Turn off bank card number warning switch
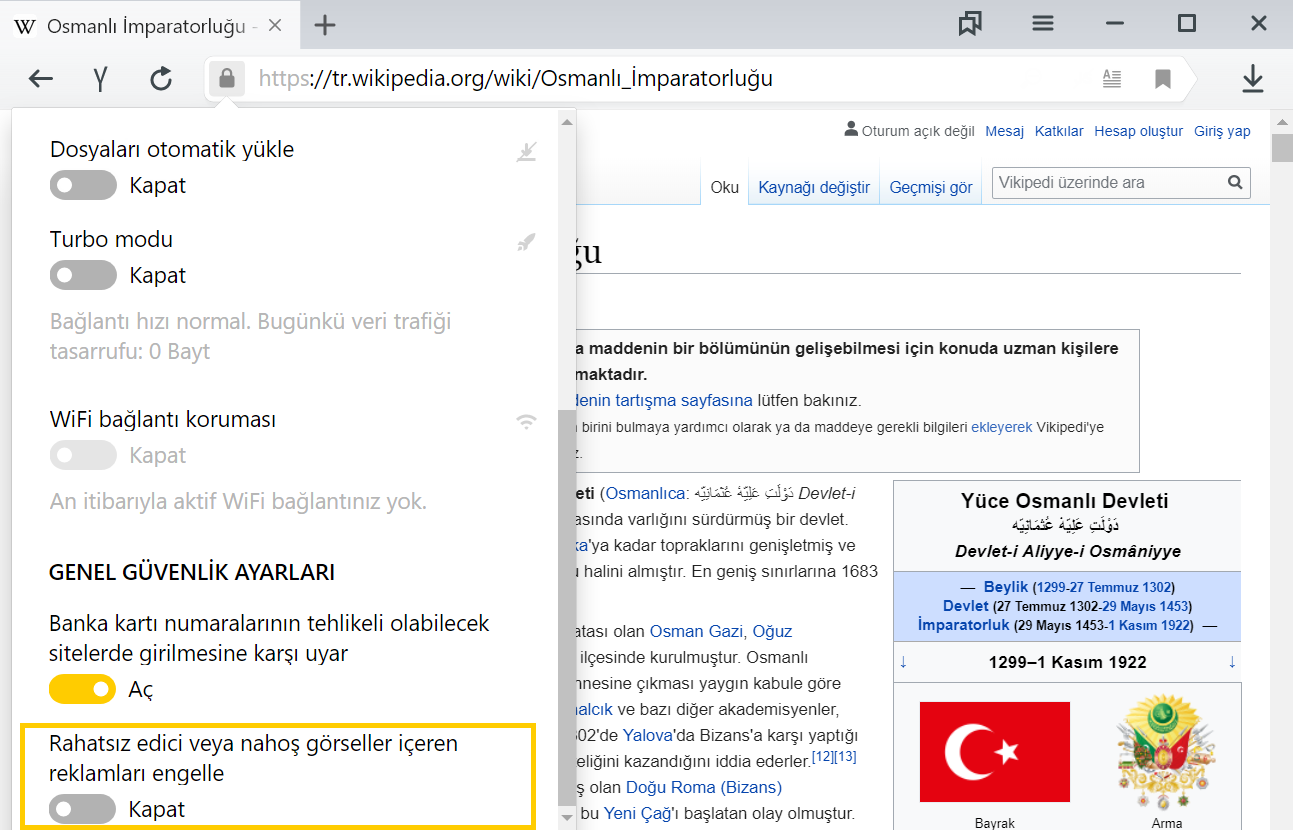Image resolution: width=1293 pixels, height=830 pixels. (83, 689)
